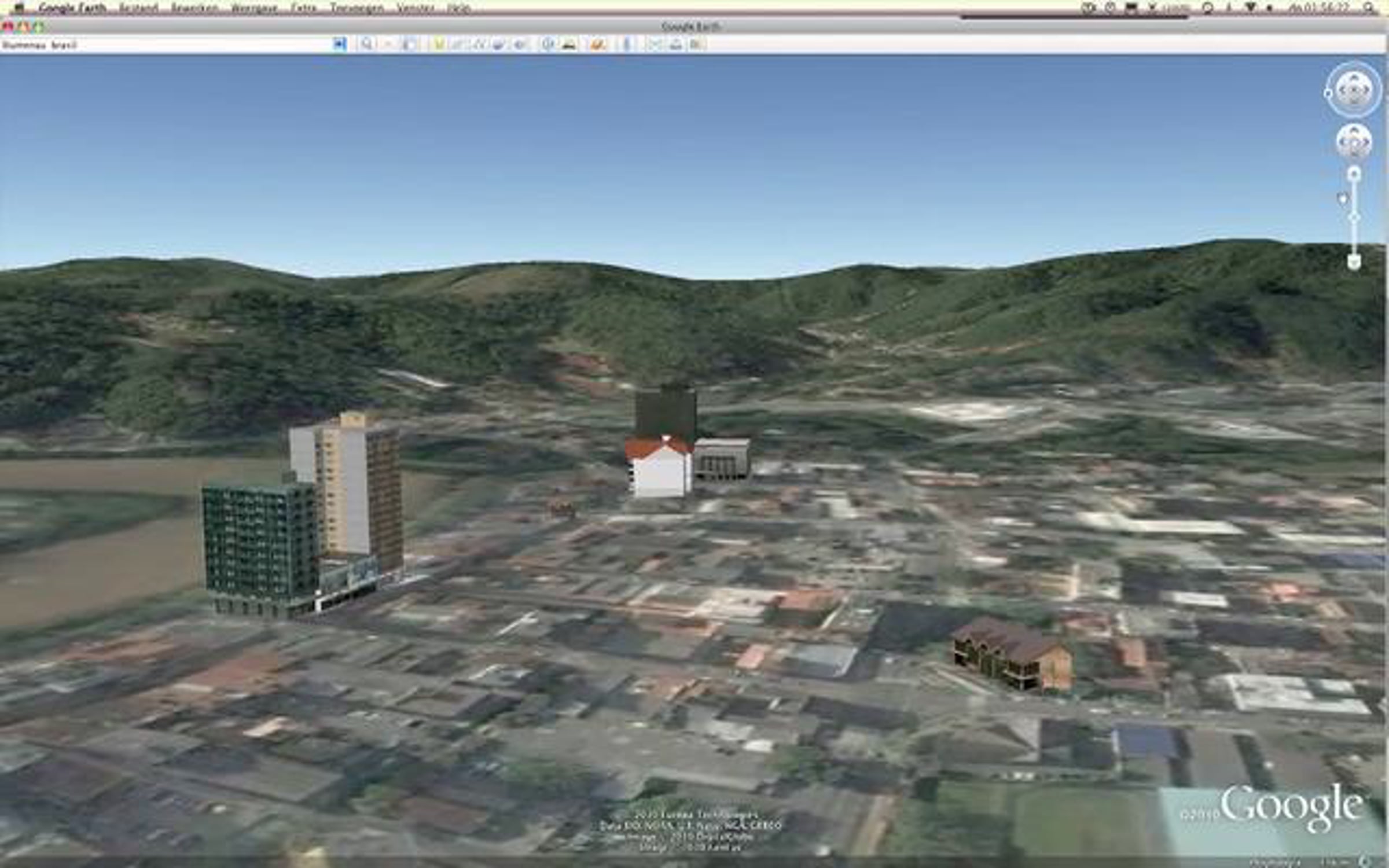1389x868 pixels.
Task: Click the record tour toolbar icon
Action: pos(520,45)
